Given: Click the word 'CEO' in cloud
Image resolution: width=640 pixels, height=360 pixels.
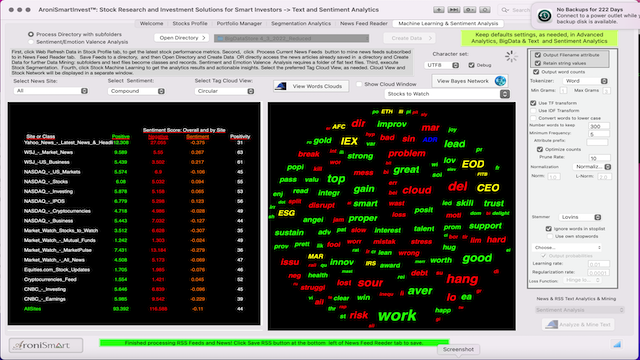Looking at the screenshot, I should pyautogui.click(x=488, y=188).
